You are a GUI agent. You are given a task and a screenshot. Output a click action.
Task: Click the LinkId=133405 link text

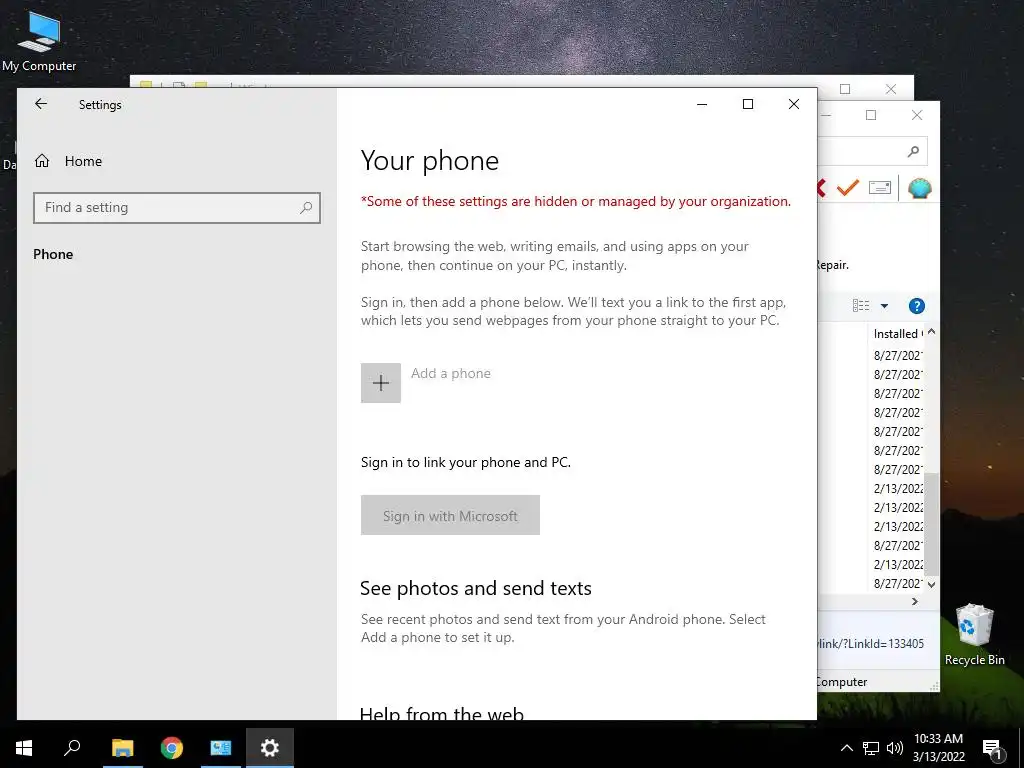click(871, 643)
